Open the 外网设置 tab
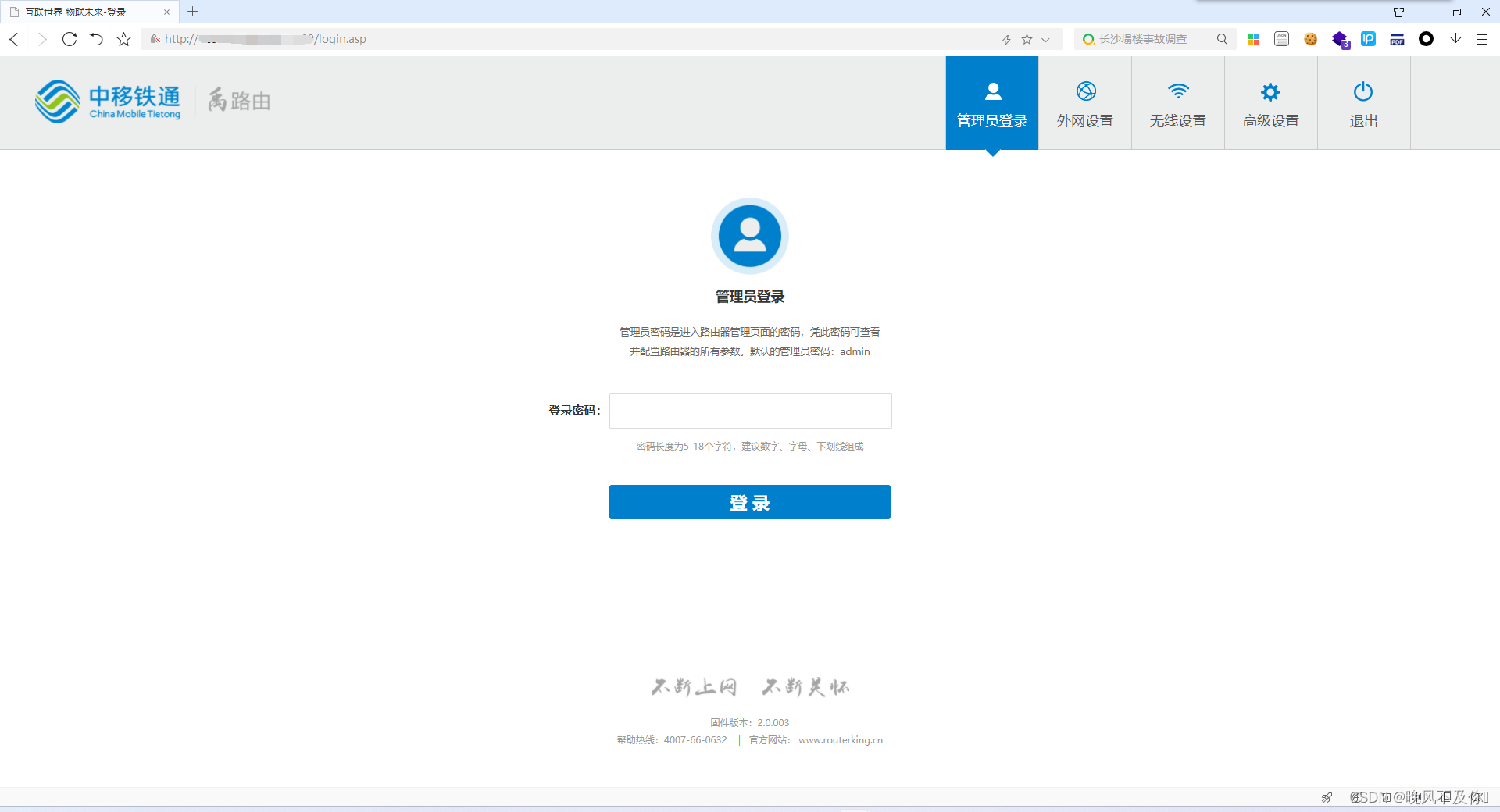The height and width of the screenshot is (812, 1500). coord(1085,103)
